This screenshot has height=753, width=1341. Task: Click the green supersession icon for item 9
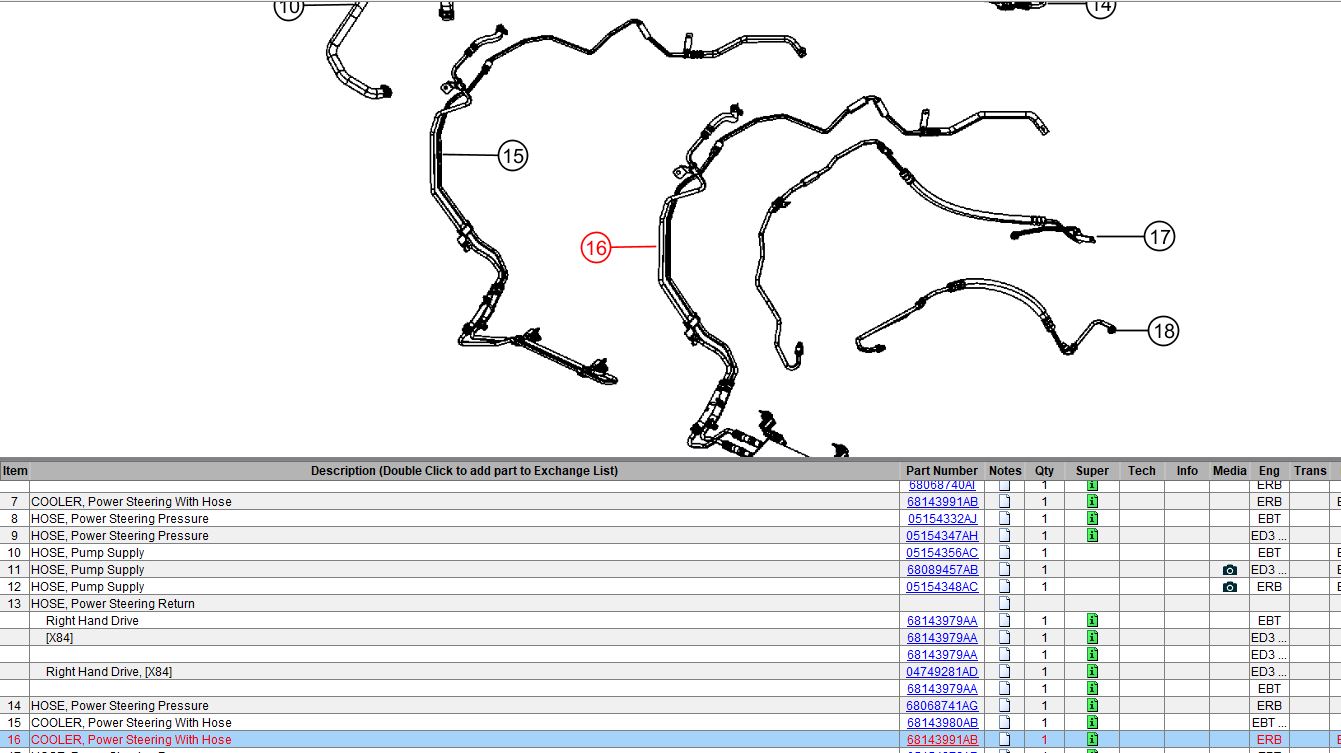coord(1092,536)
